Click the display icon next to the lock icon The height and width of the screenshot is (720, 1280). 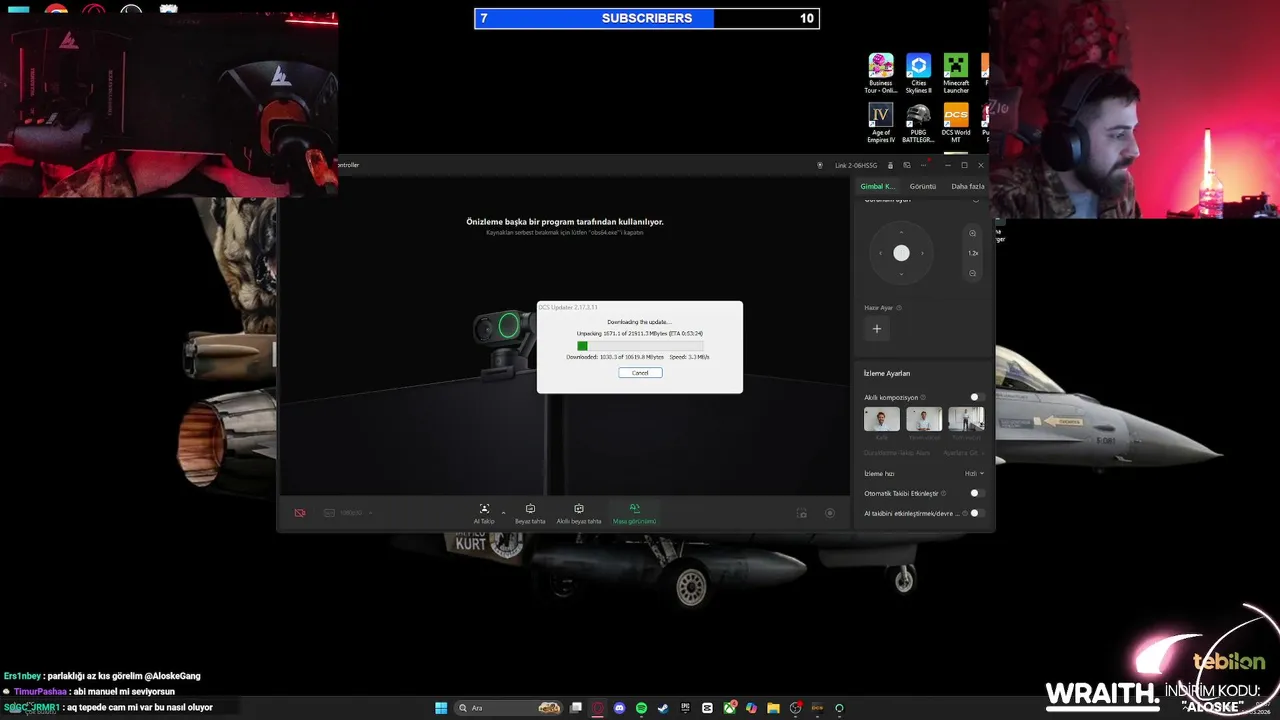(907, 165)
